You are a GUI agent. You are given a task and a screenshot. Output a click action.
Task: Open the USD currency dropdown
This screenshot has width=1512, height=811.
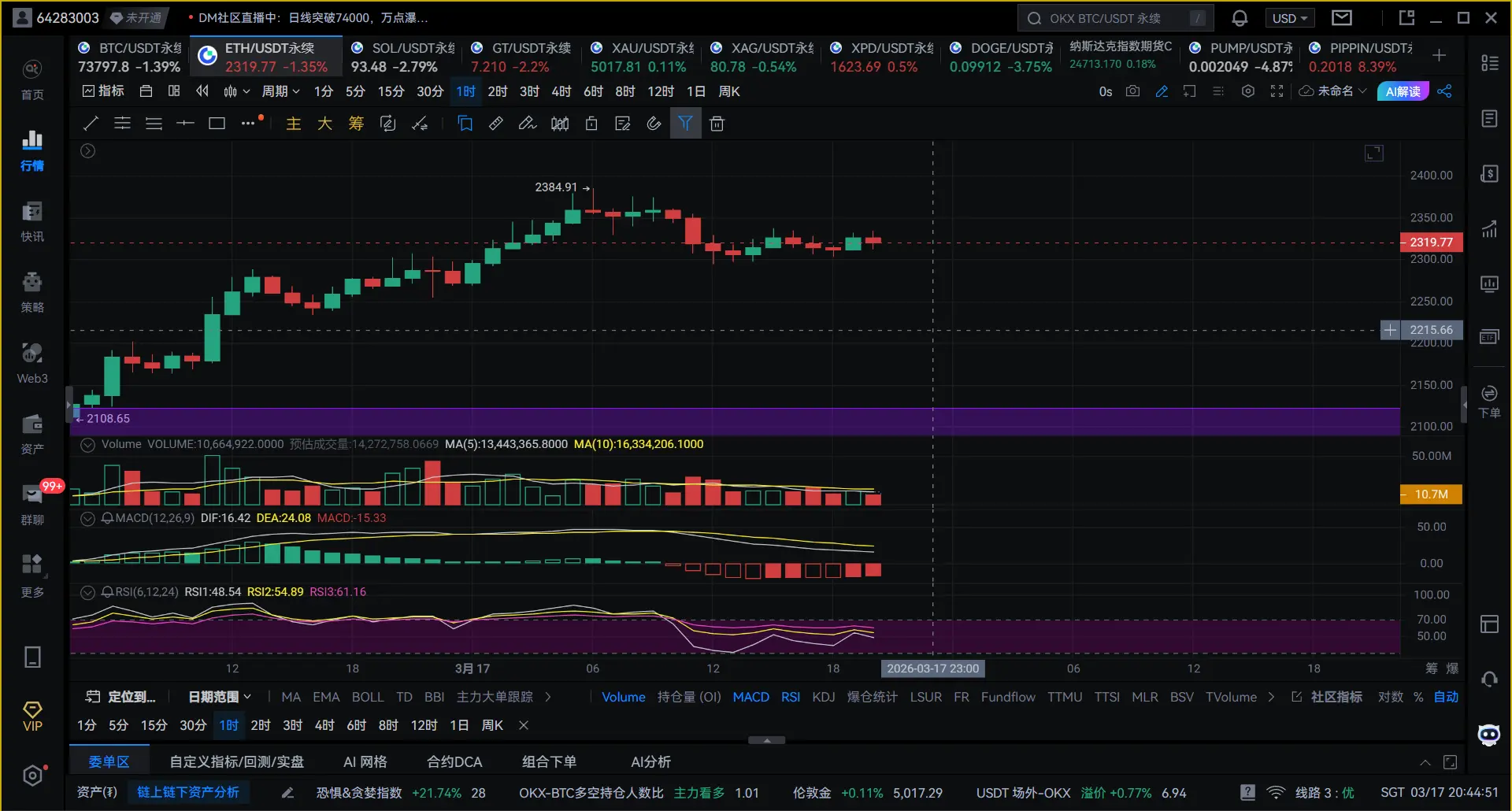(x=1290, y=18)
